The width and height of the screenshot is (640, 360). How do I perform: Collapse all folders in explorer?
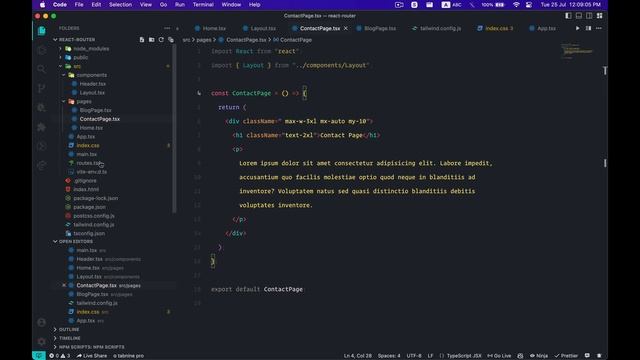pos(171,40)
